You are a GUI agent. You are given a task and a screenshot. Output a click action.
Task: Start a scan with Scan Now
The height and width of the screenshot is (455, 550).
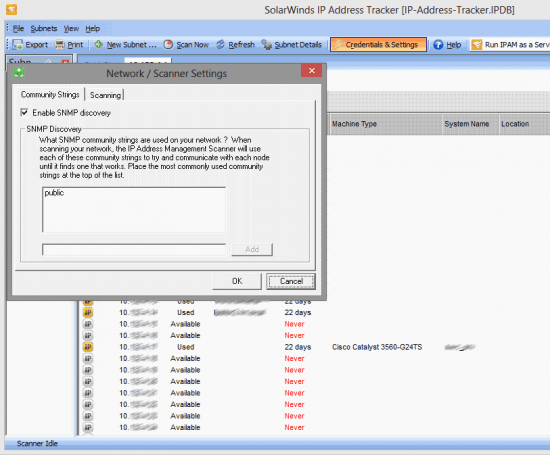tap(186, 45)
